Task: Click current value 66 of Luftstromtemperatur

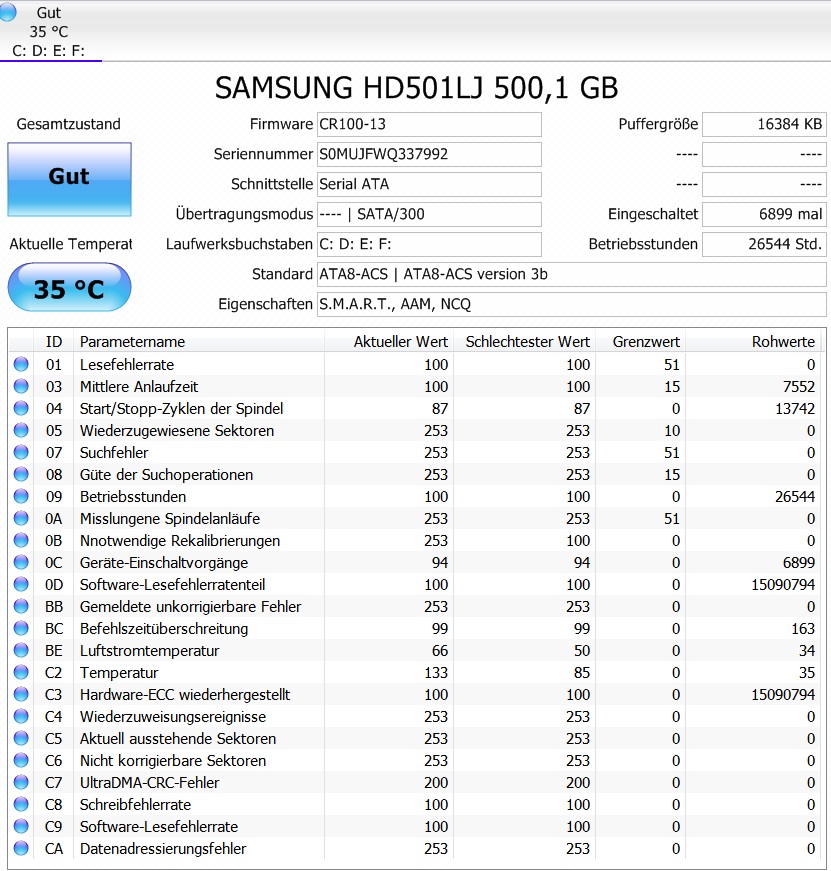Action: (440, 650)
